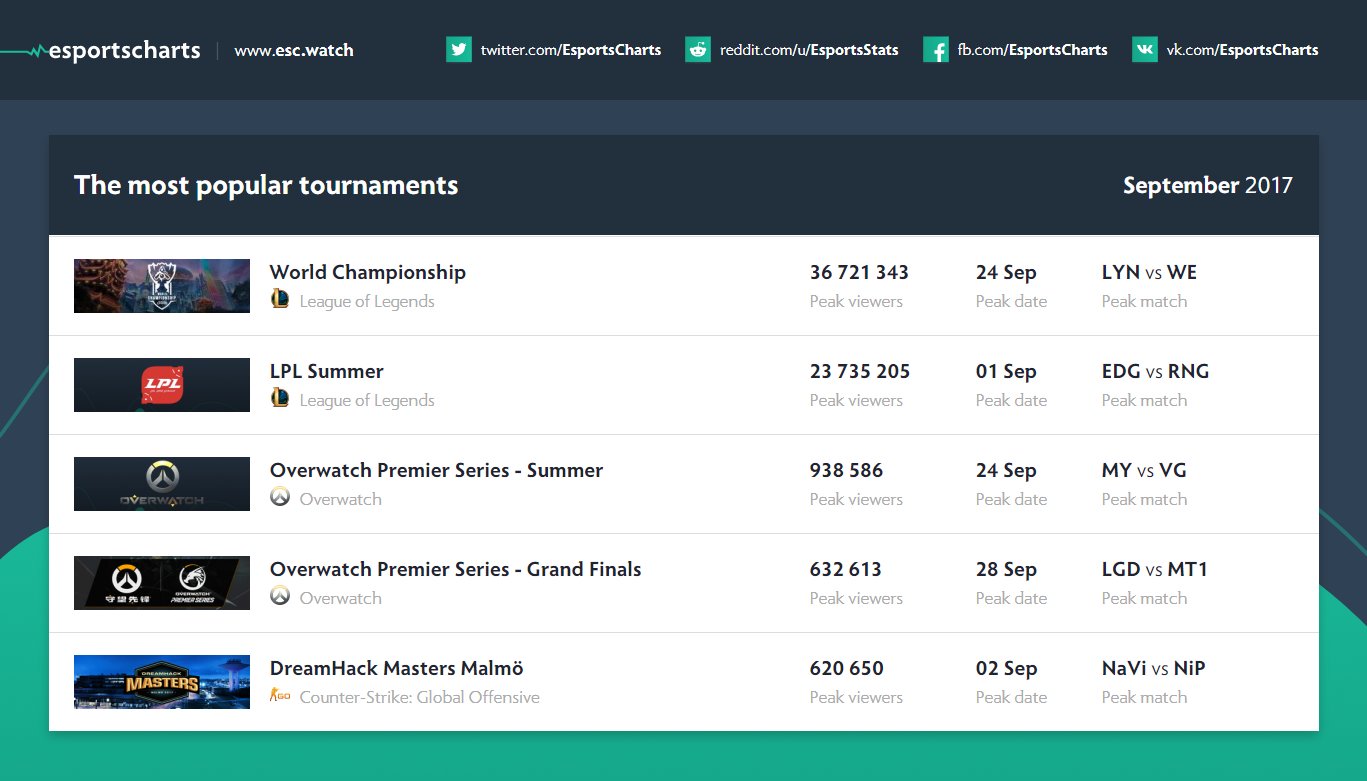The width and height of the screenshot is (1367, 781).
Task: Click the World Championship tournament title
Action: (368, 272)
